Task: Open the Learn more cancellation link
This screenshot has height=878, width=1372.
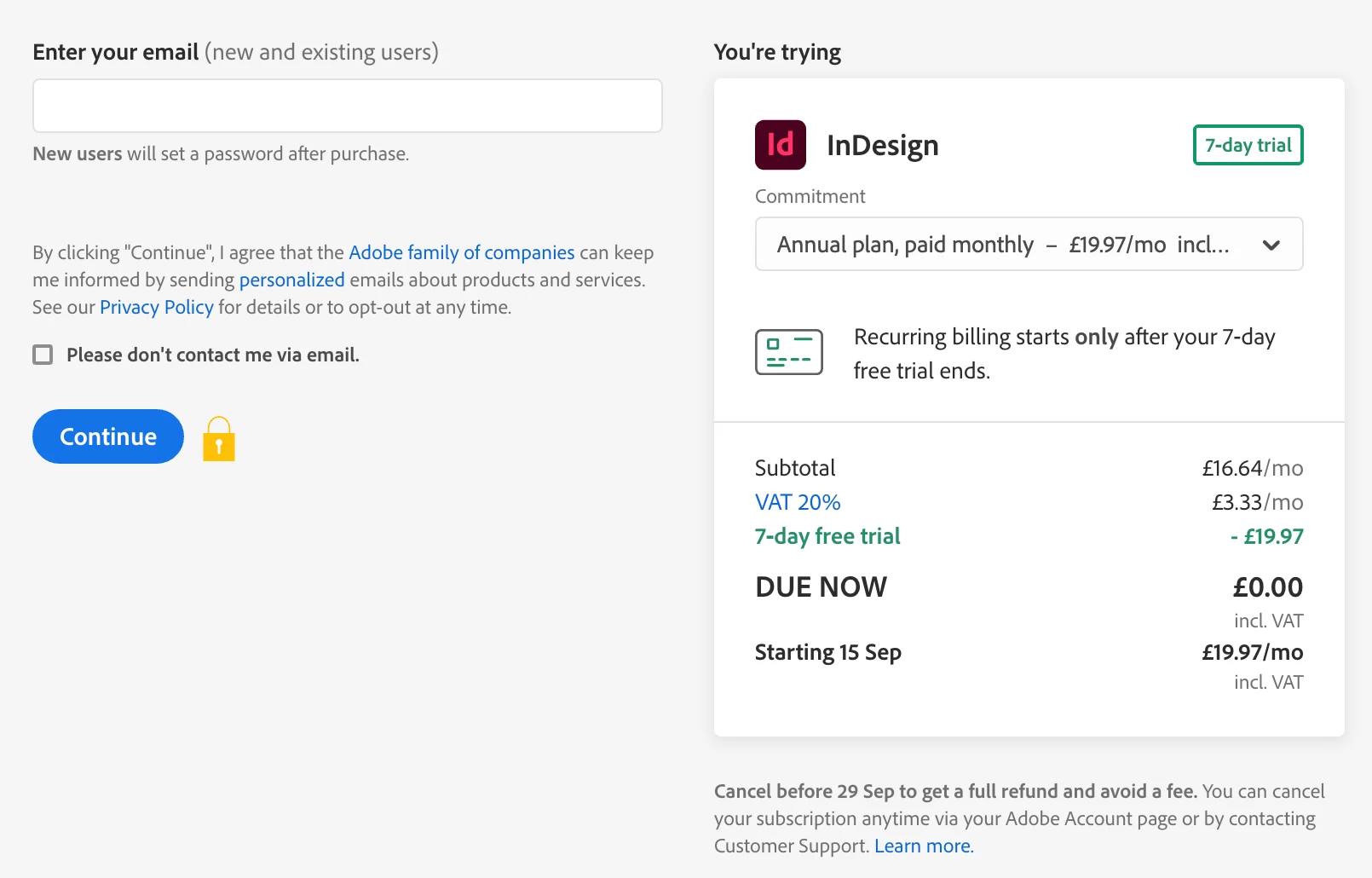Action: 923,846
